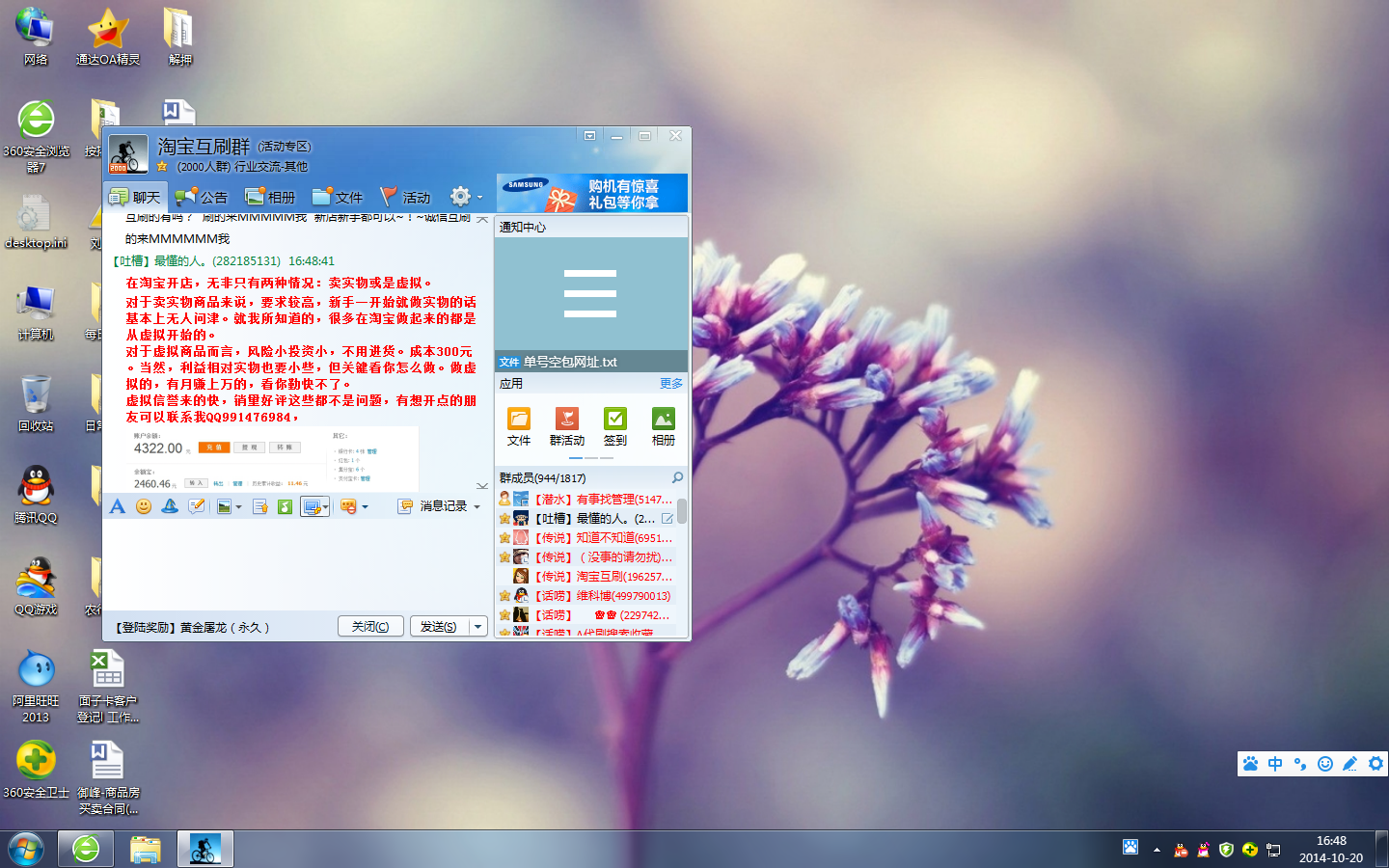Open IME emoticon smiley panel

tap(1325, 764)
